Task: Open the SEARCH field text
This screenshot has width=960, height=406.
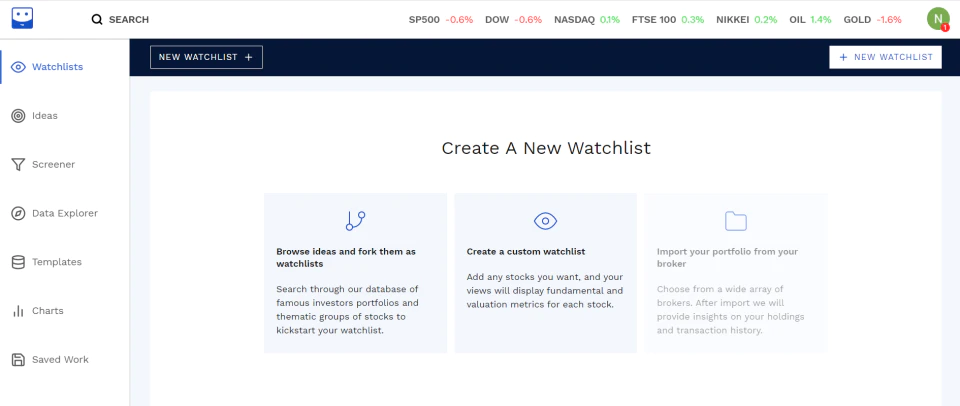Action: pos(129,20)
